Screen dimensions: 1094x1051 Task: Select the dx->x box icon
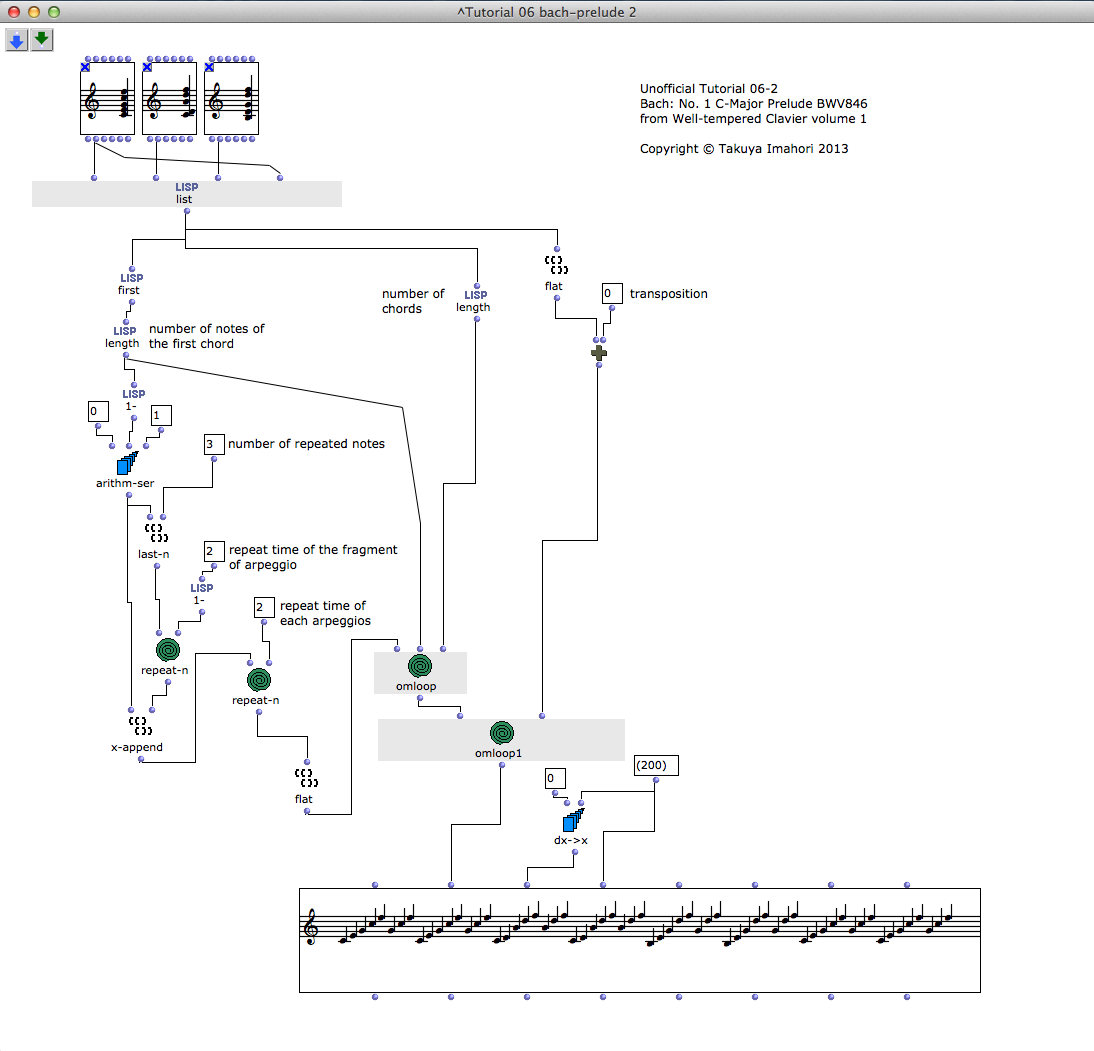click(x=572, y=820)
